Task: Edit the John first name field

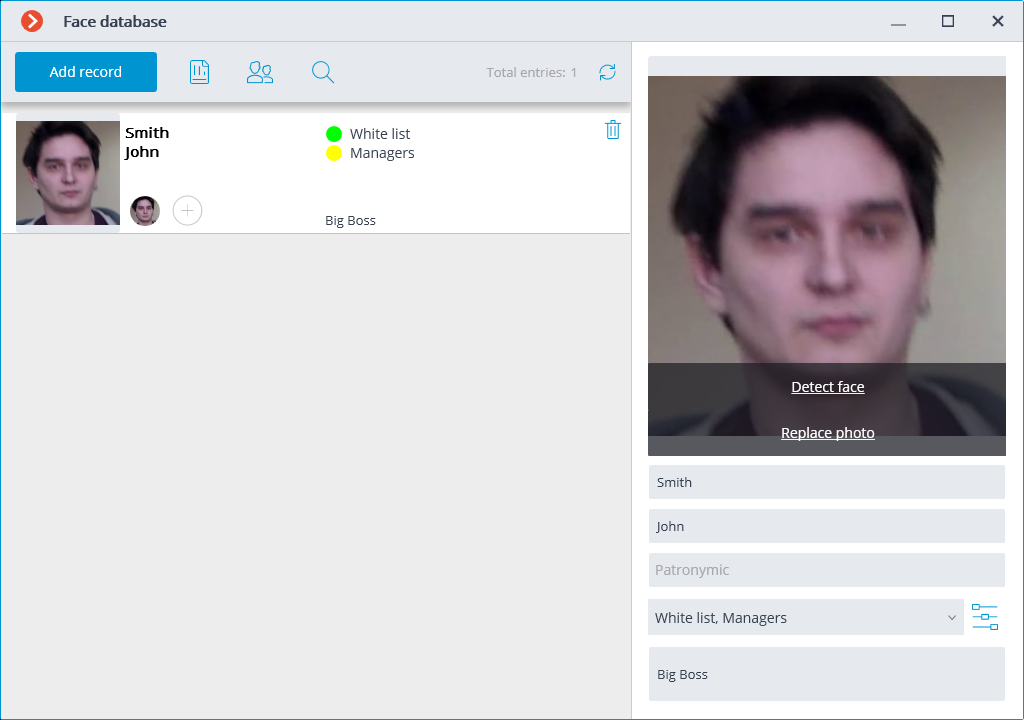Action: 827,525
